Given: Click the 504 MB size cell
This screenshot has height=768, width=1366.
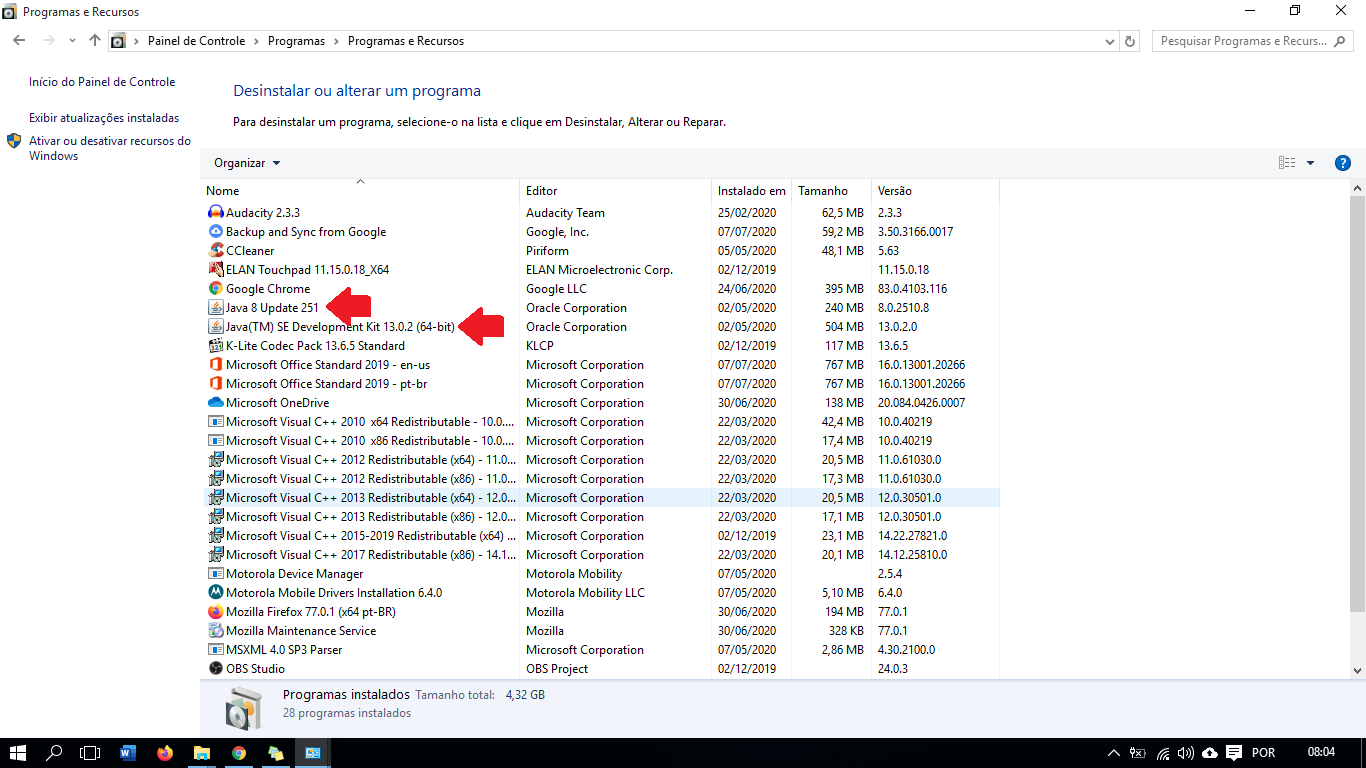Looking at the screenshot, I should 843,326.
